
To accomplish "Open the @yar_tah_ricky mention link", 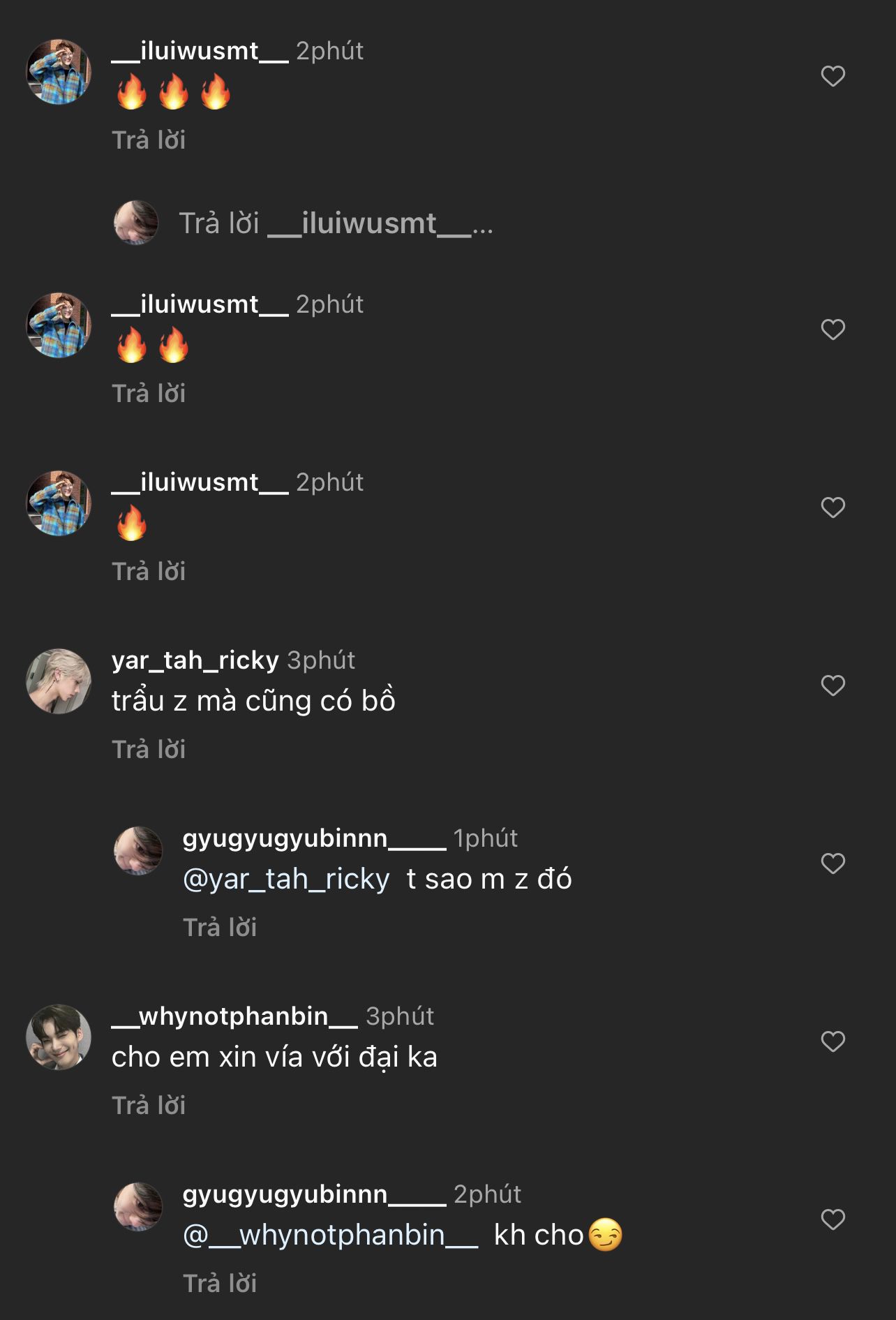I will pos(286,879).
